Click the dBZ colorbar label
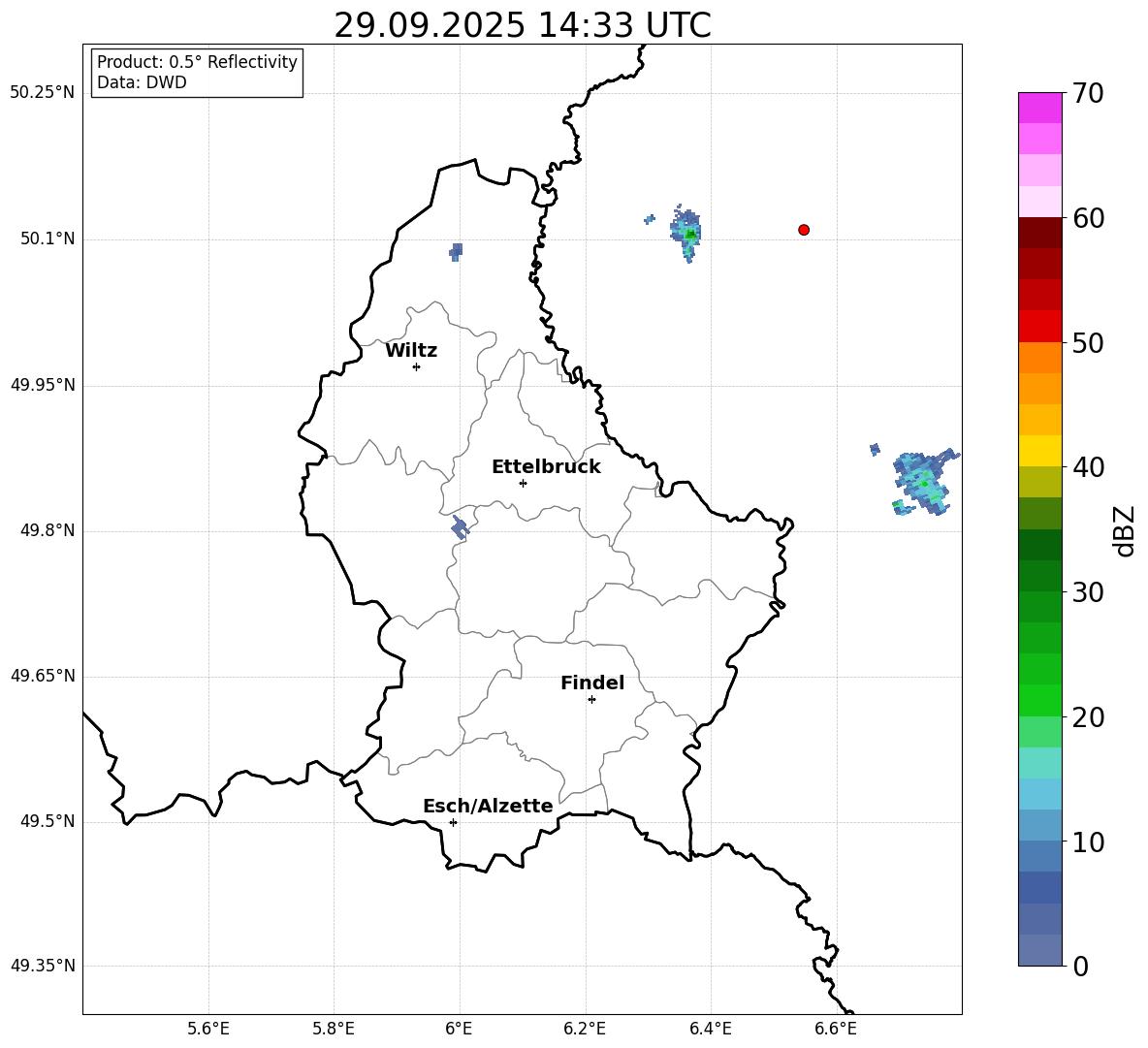Image resolution: width=1148 pixels, height=1048 pixels. tap(1125, 530)
